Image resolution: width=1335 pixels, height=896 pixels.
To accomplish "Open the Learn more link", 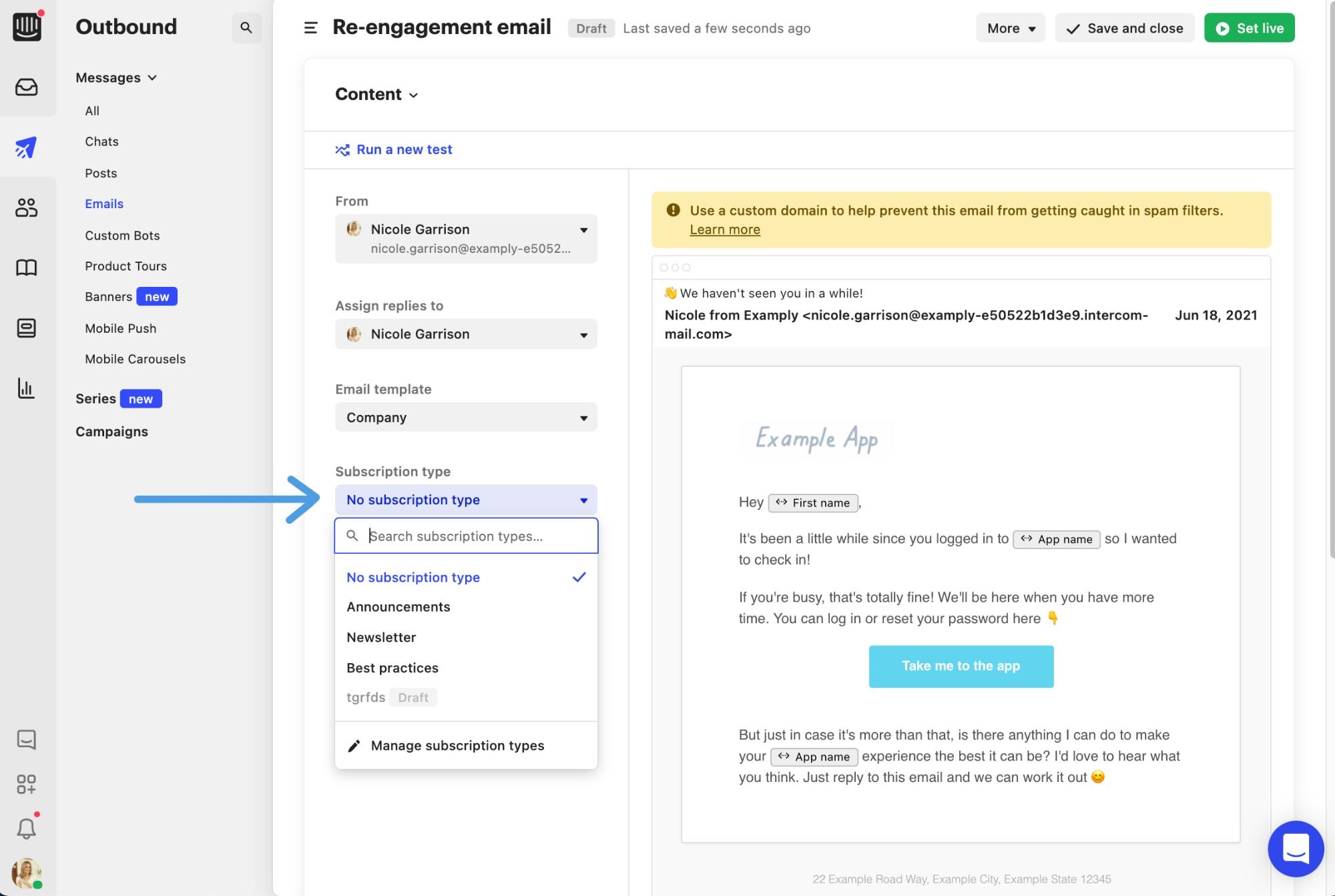I will pos(725,230).
